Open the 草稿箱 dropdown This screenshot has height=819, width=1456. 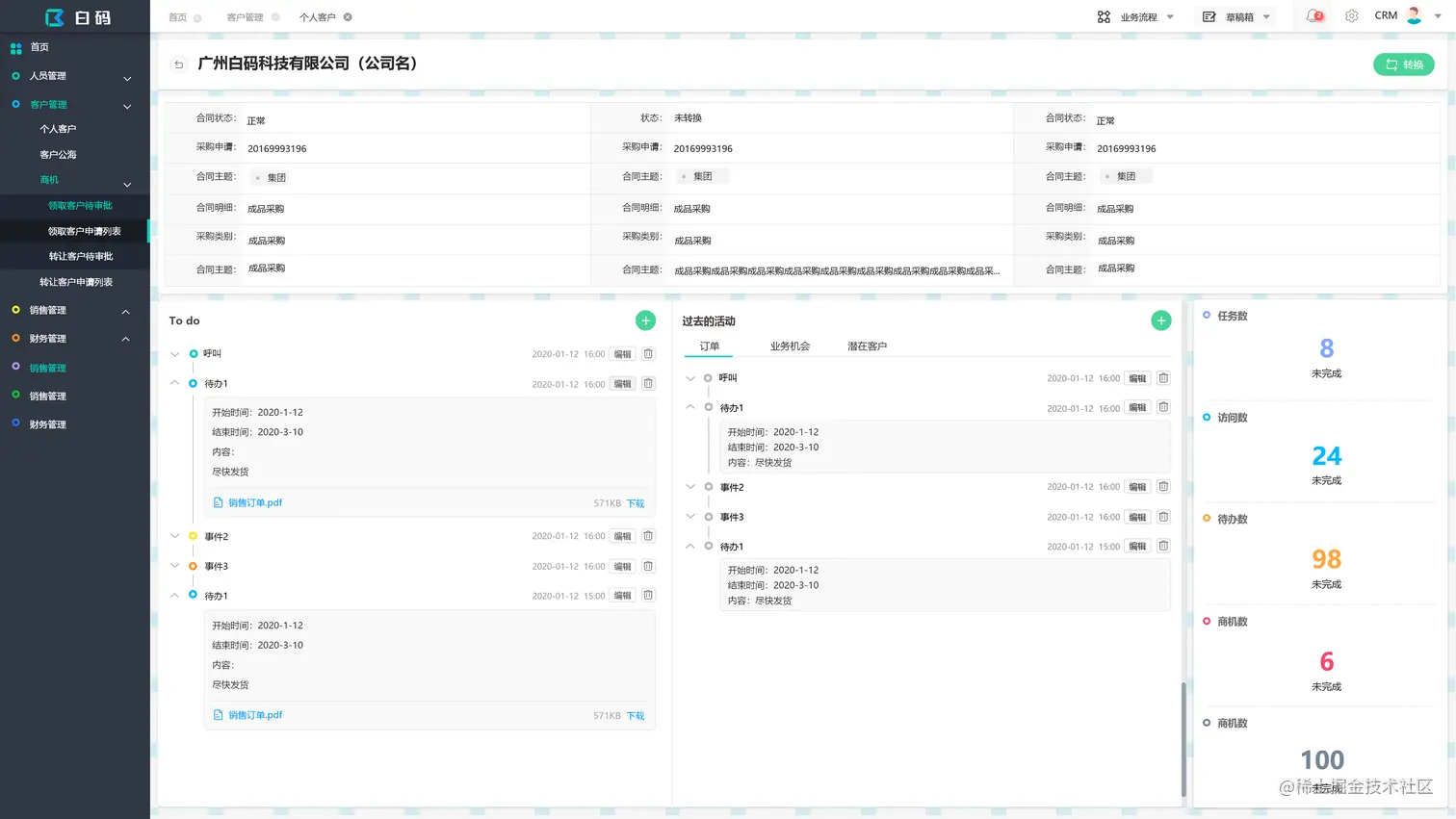pos(1237,17)
